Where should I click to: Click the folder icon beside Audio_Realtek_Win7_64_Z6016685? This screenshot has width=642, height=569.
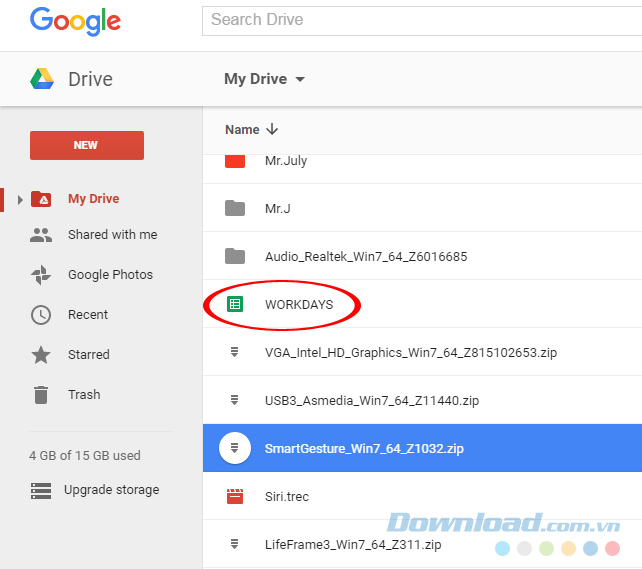(235, 256)
